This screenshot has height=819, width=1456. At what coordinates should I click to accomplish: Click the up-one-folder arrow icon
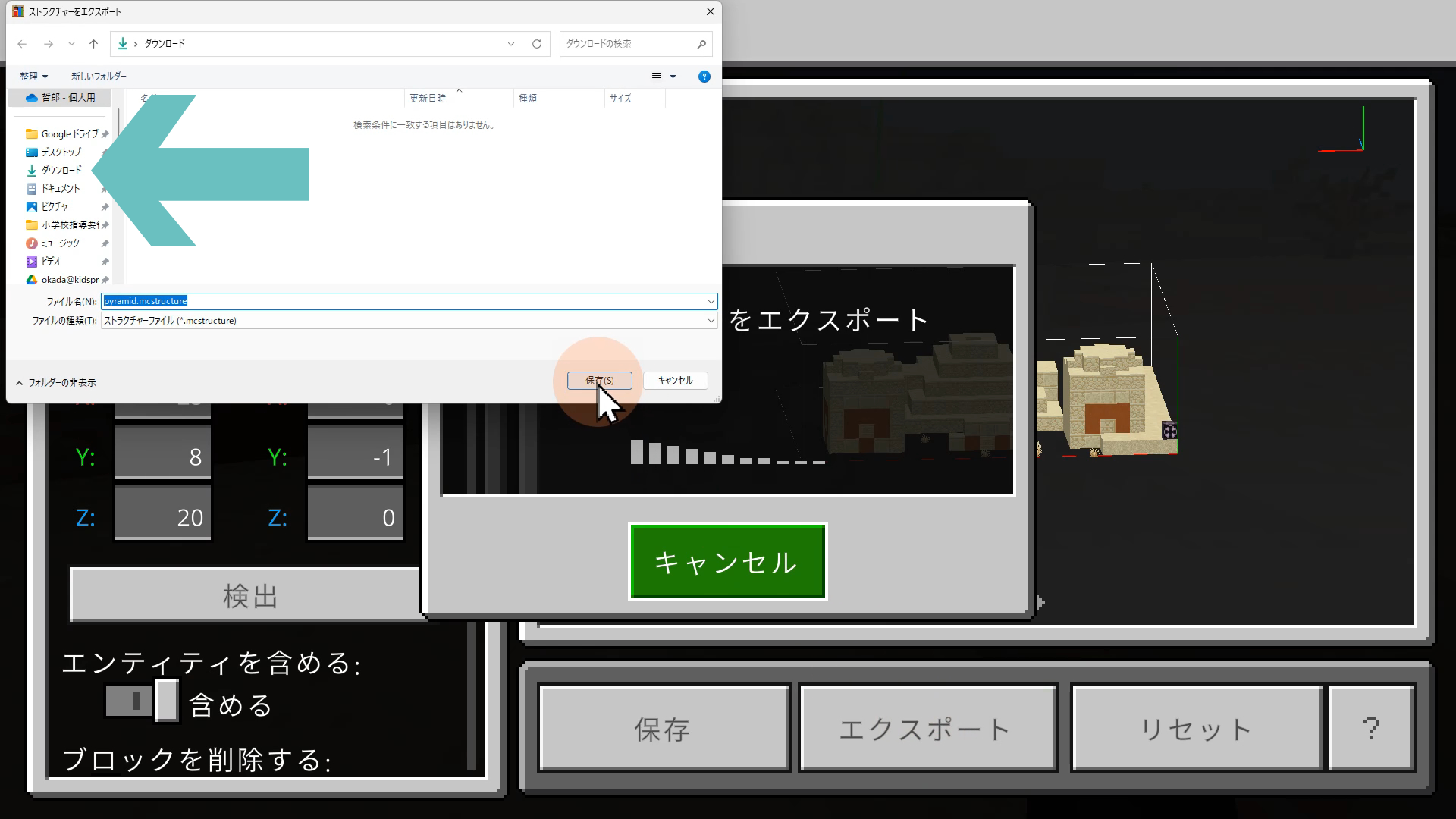[x=93, y=44]
